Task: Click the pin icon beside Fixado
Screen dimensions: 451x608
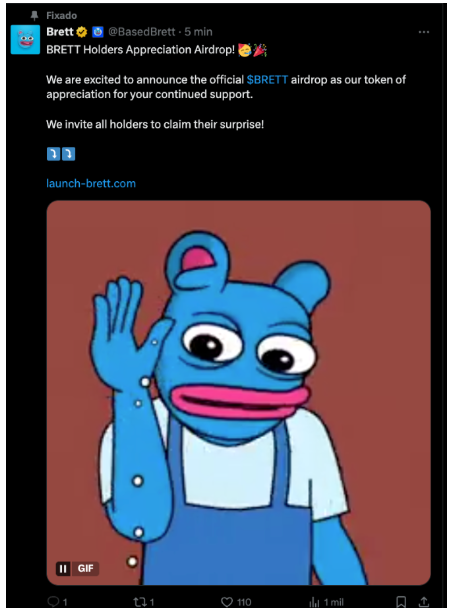Action: pyautogui.click(x=35, y=16)
